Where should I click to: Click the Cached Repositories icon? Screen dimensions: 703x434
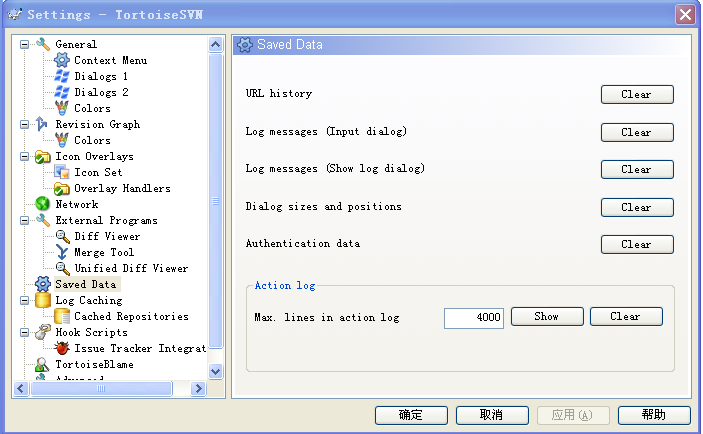(x=62, y=316)
